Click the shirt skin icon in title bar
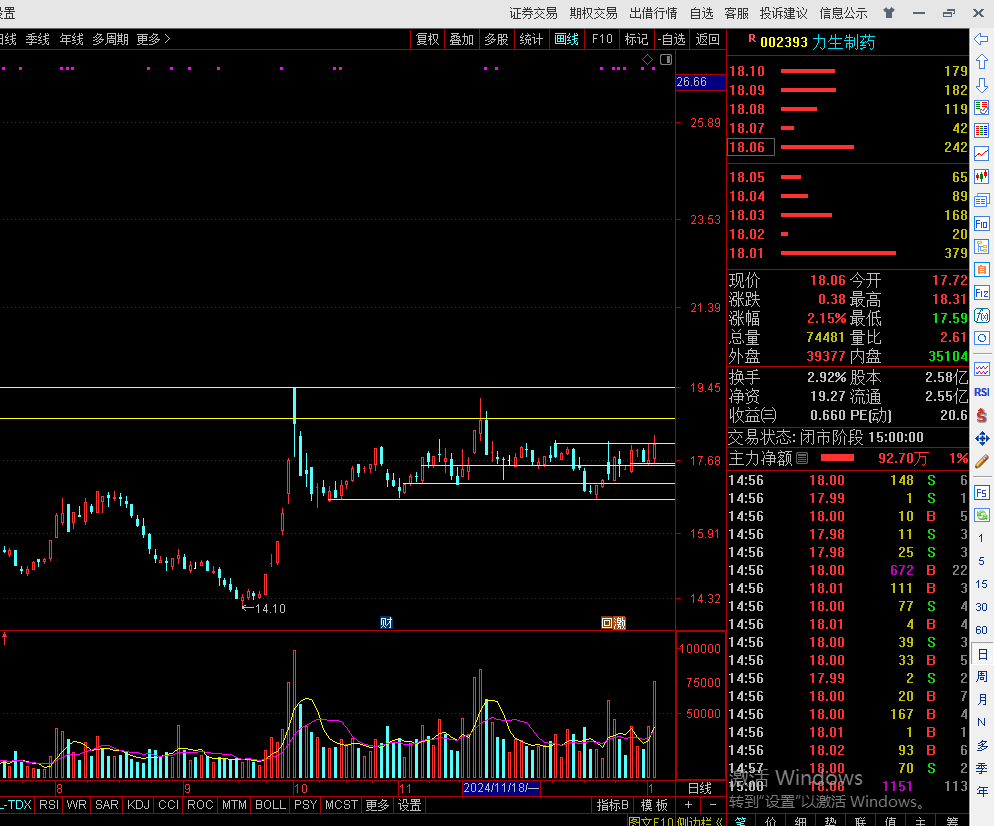The height and width of the screenshot is (826, 994). coord(889,13)
